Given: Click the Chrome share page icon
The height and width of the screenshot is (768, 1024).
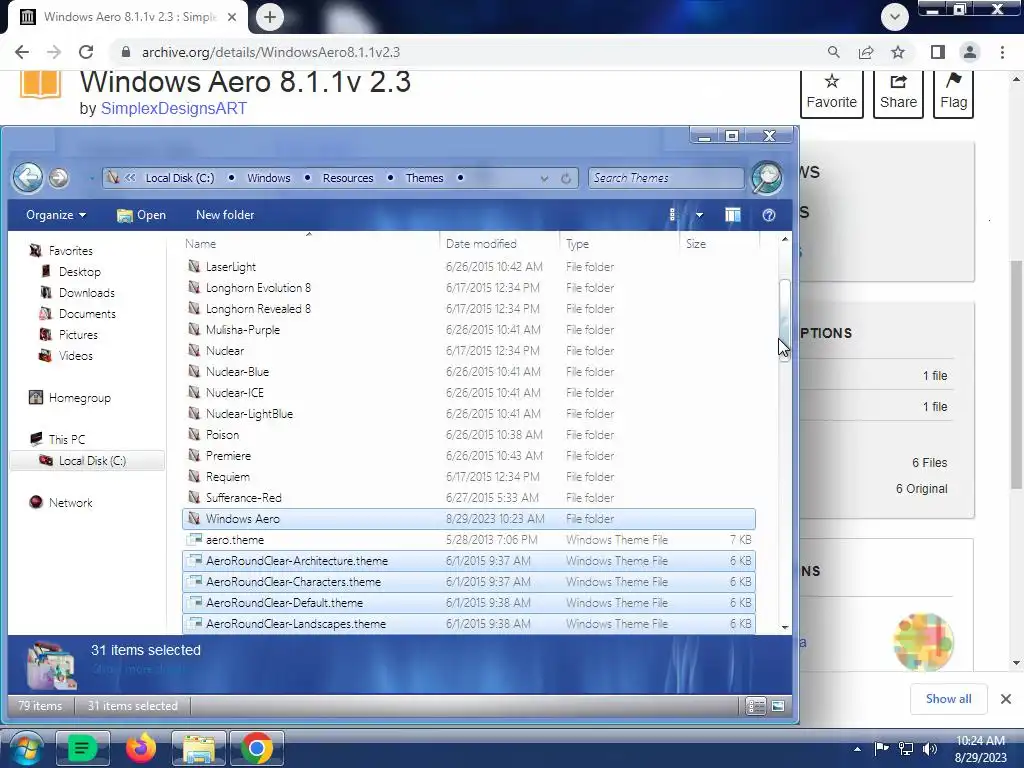Looking at the screenshot, I should (x=866, y=52).
